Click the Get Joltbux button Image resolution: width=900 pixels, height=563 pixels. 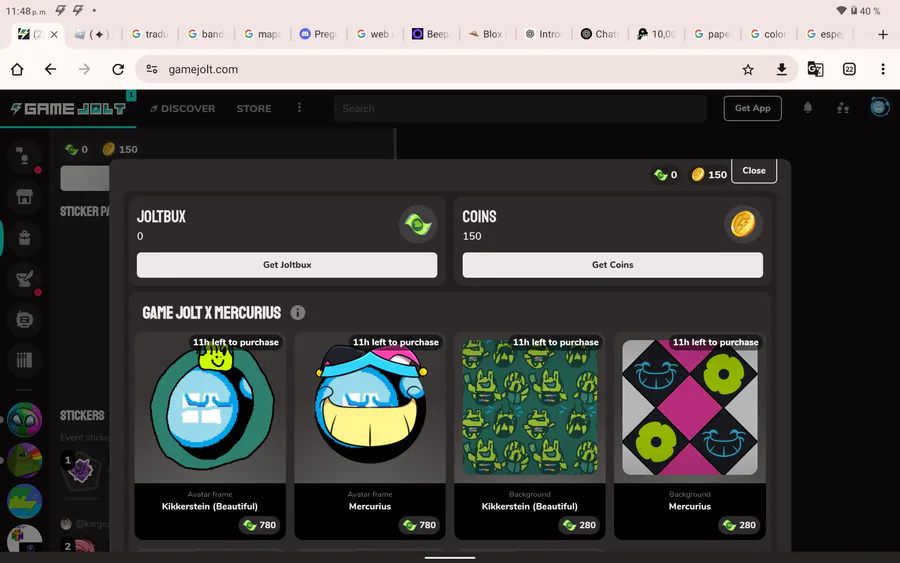(287, 265)
